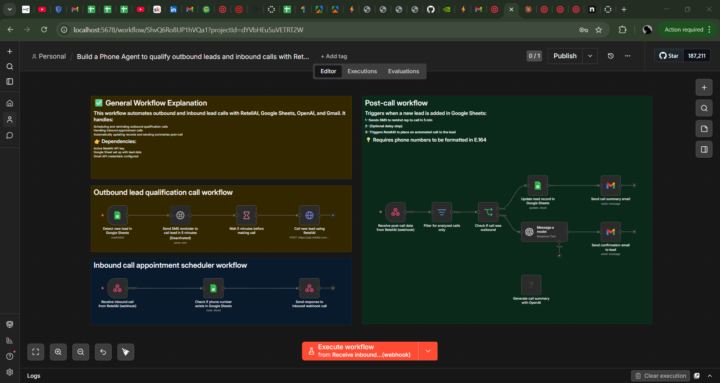Select the Send response to inbound webhook node

point(309,288)
